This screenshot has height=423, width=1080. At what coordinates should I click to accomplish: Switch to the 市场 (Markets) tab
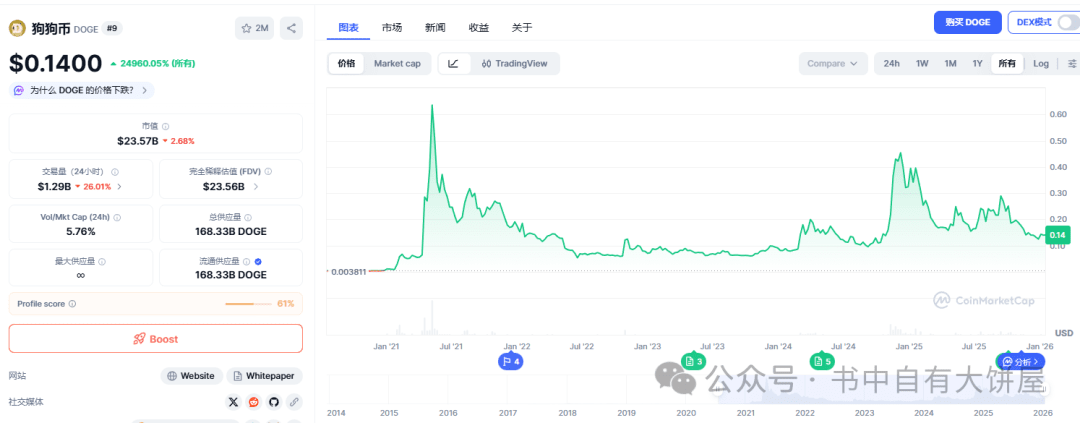point(392,28)
